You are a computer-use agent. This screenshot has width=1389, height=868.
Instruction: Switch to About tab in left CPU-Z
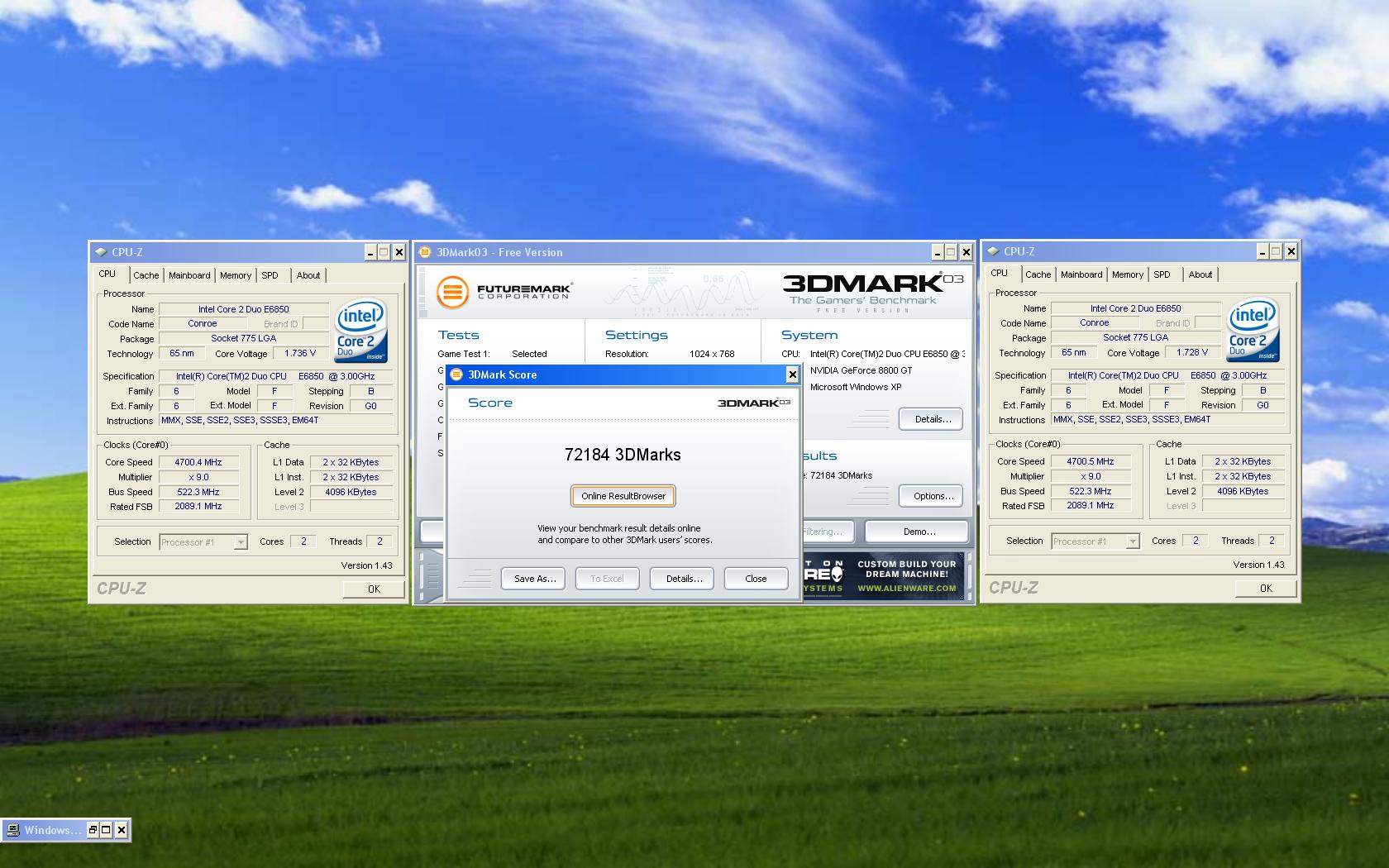pyautogui.click(x=308, y=275)
